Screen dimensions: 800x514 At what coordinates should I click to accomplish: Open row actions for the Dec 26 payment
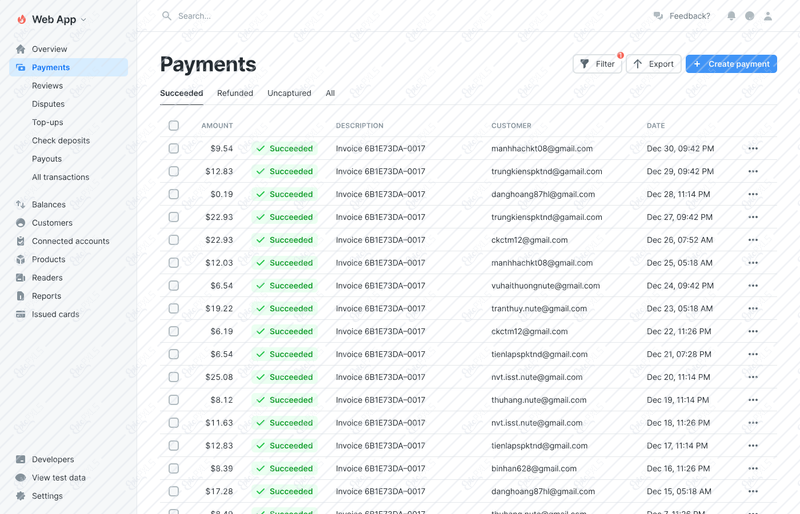(x=753, y=240)
